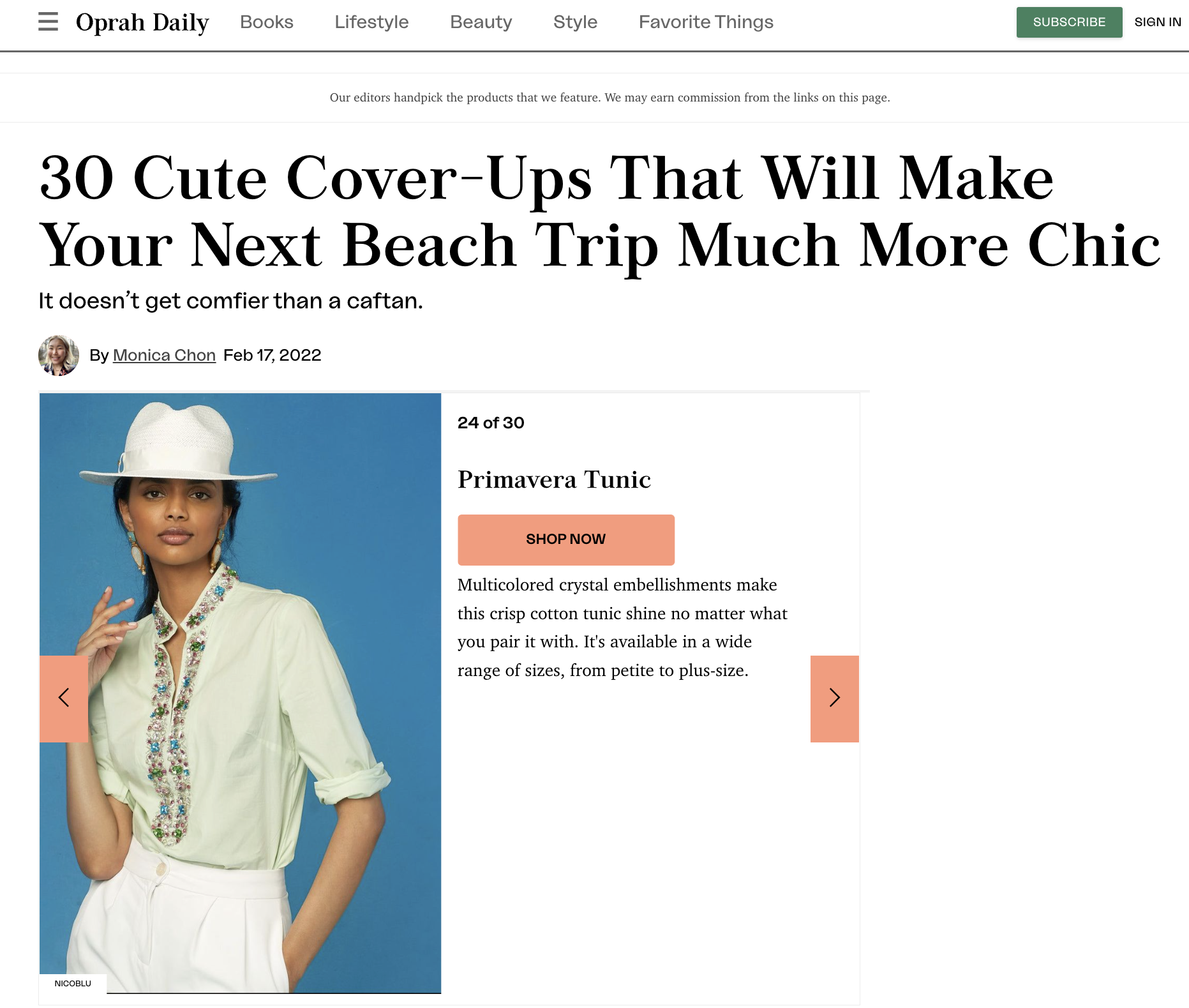Go to the Style section
The width and height of the screenshot is (1189, 1008).
click(575, 22)
